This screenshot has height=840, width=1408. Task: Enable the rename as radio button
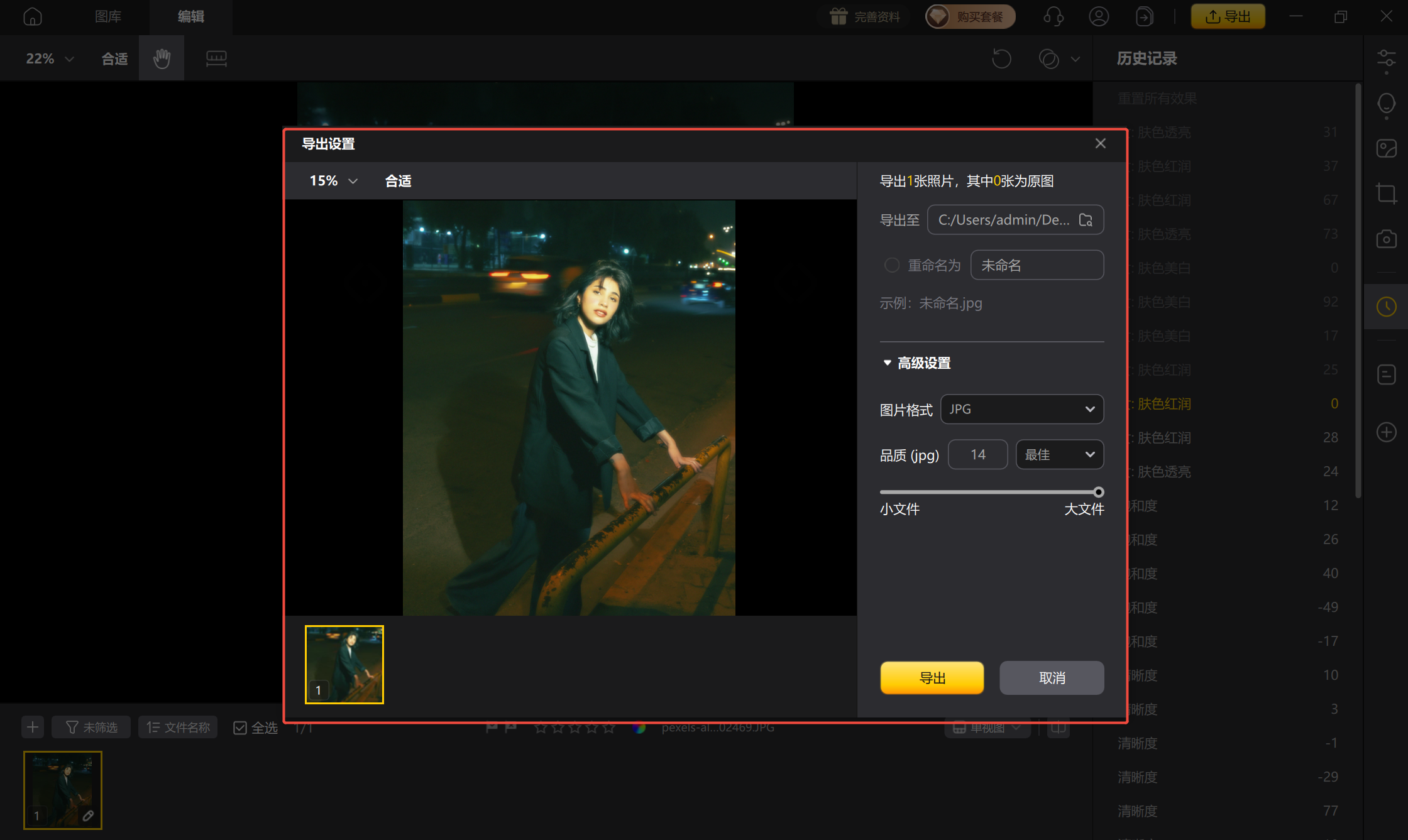pos(891,265)
